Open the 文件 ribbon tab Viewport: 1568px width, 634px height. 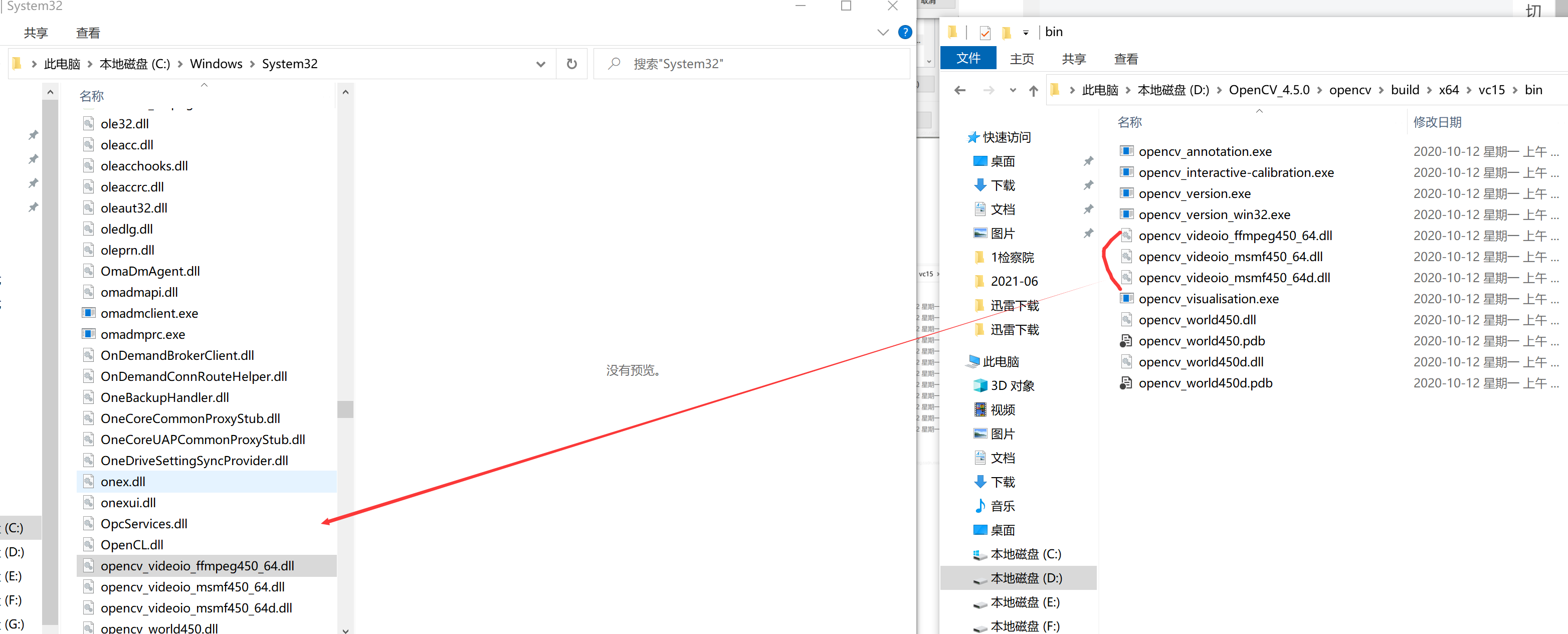(x=968, y=59)
